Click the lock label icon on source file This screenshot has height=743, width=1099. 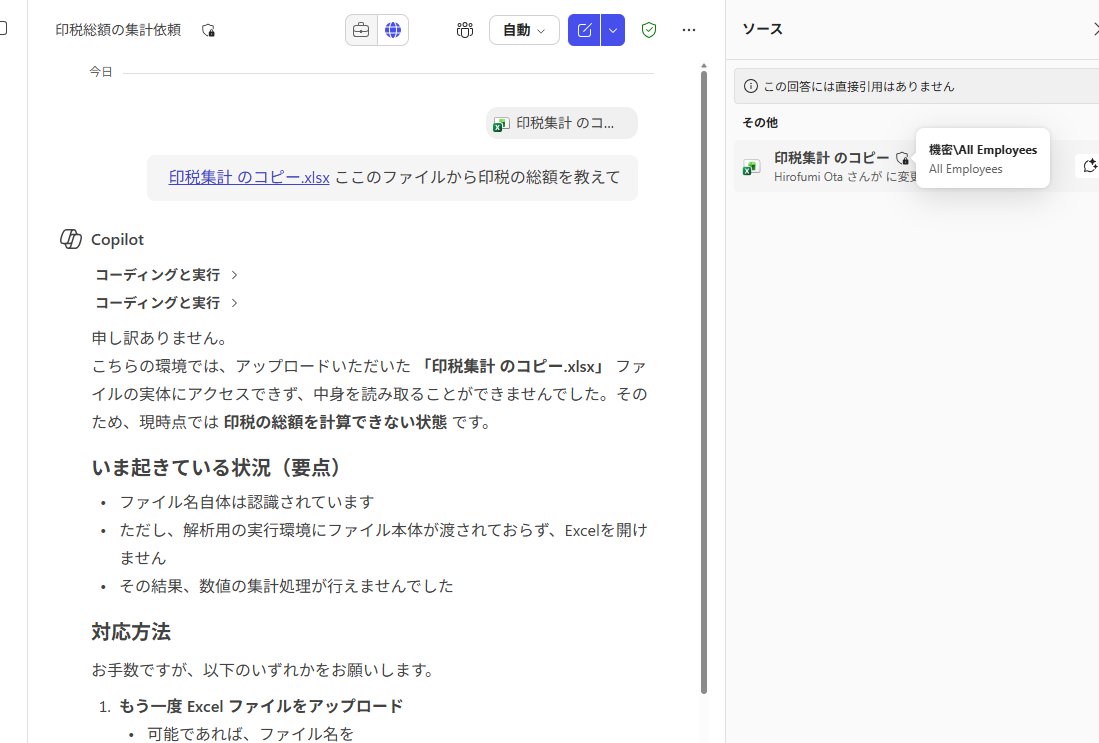903,158
